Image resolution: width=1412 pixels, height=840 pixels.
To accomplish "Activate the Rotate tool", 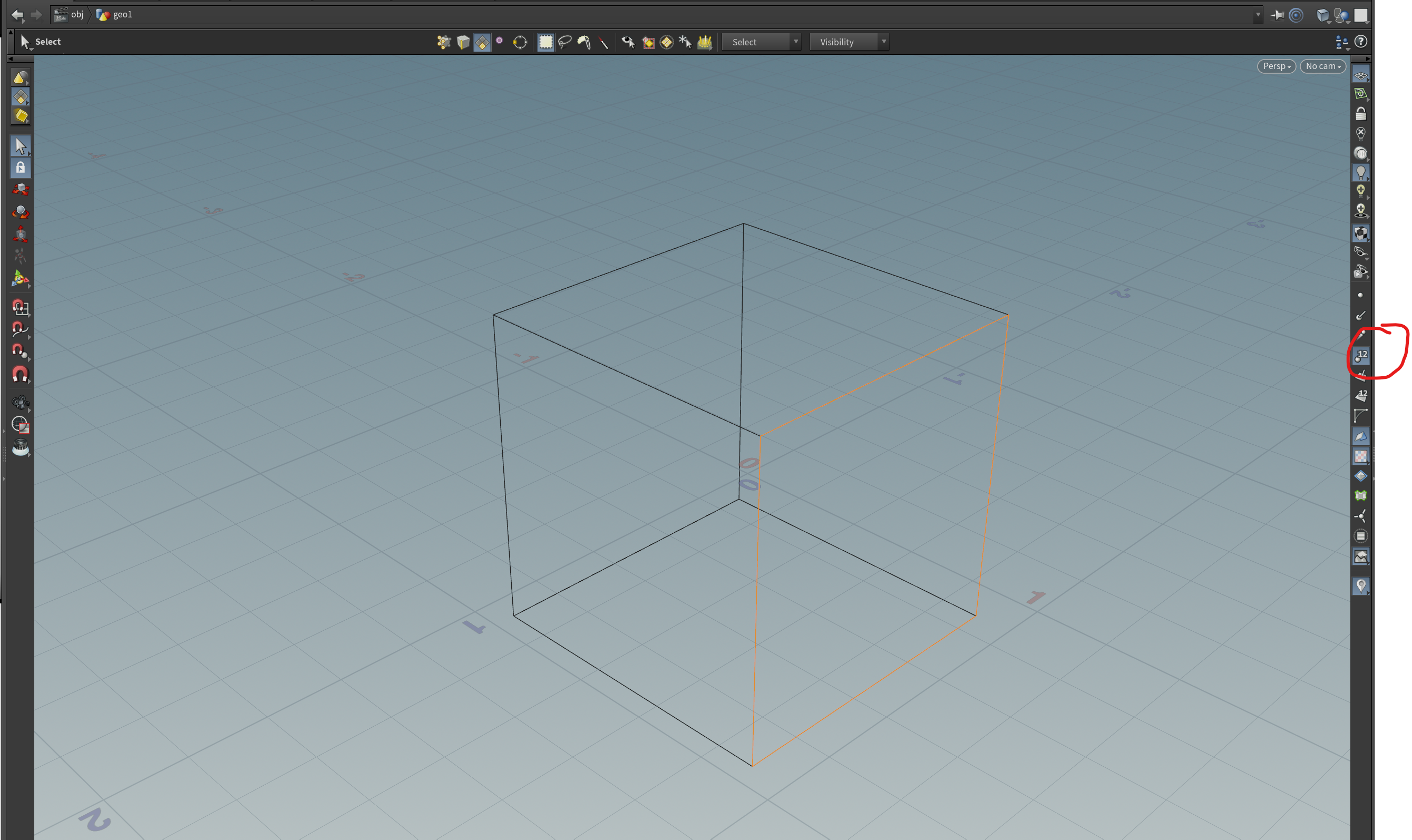I will pos(21,212).
